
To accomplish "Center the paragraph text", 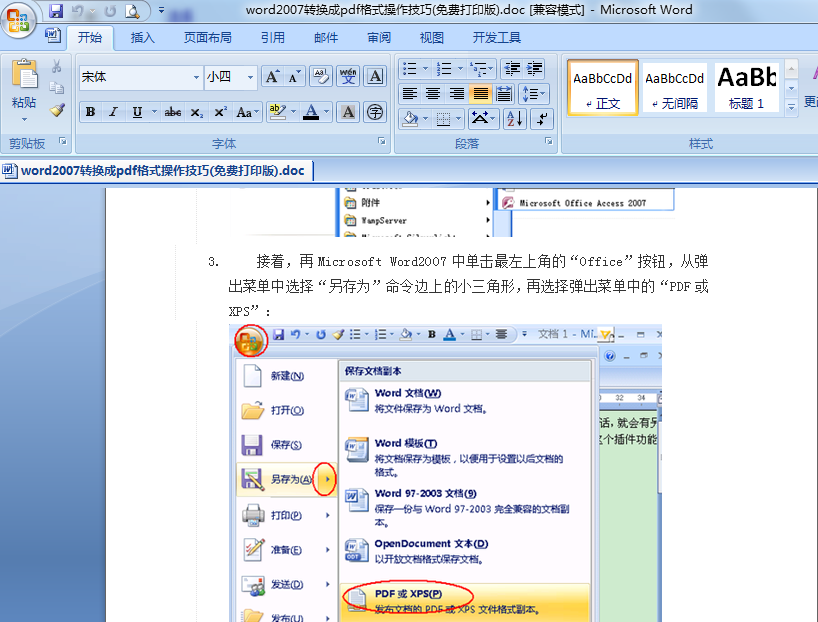I will (x=433, y=94).
